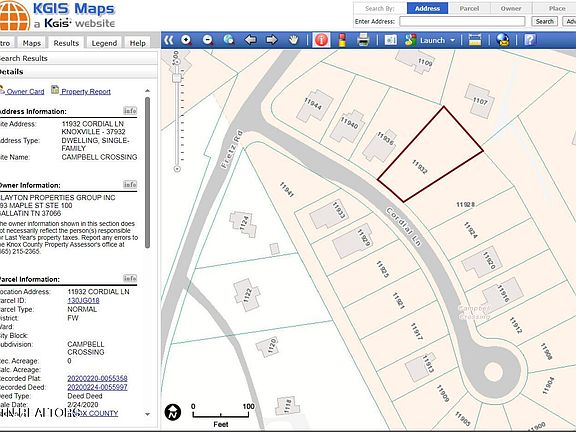This screenshot has width=576, height=432.
Task: Click building labeled 1107 on map
Action: [479, 101]
